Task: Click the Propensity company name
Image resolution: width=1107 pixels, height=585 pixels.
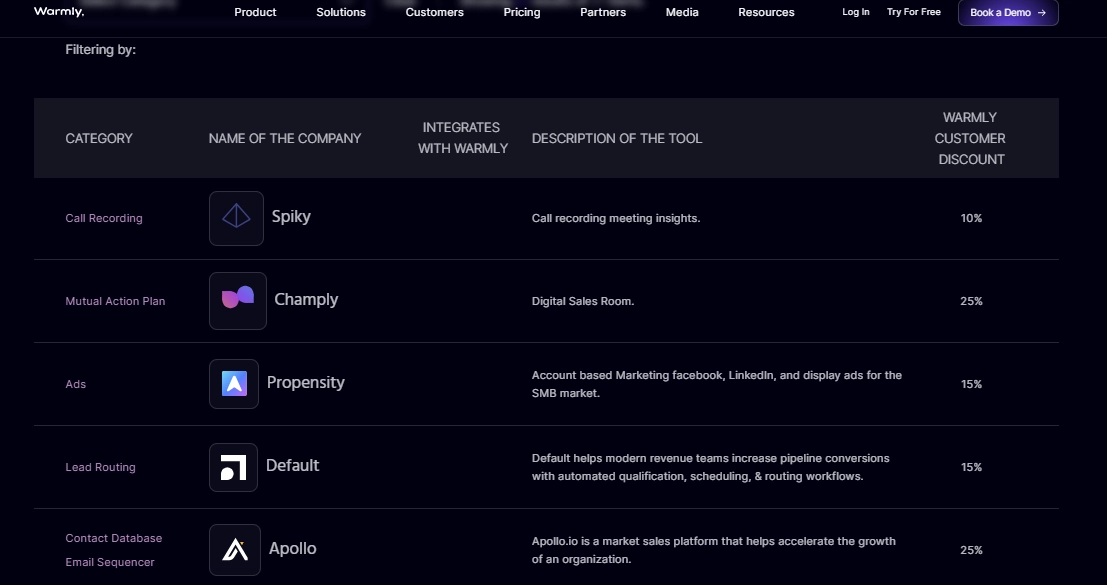Action: click(x=306, y=382)
